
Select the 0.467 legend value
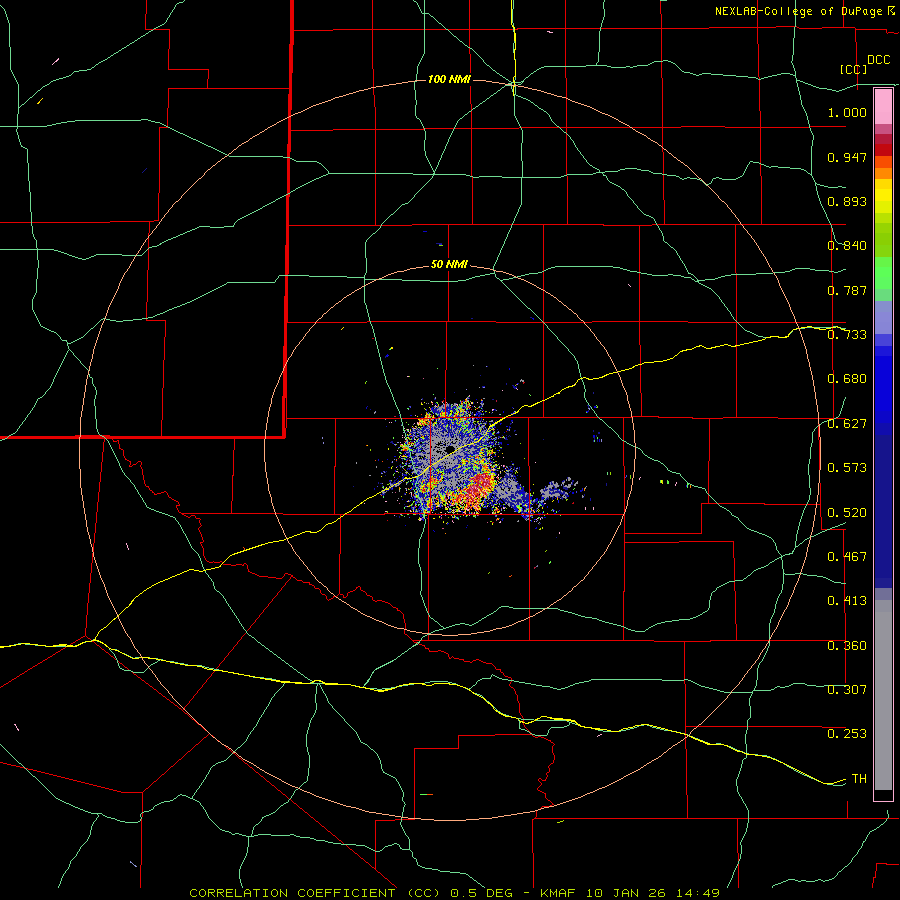[x=847, y=557]
